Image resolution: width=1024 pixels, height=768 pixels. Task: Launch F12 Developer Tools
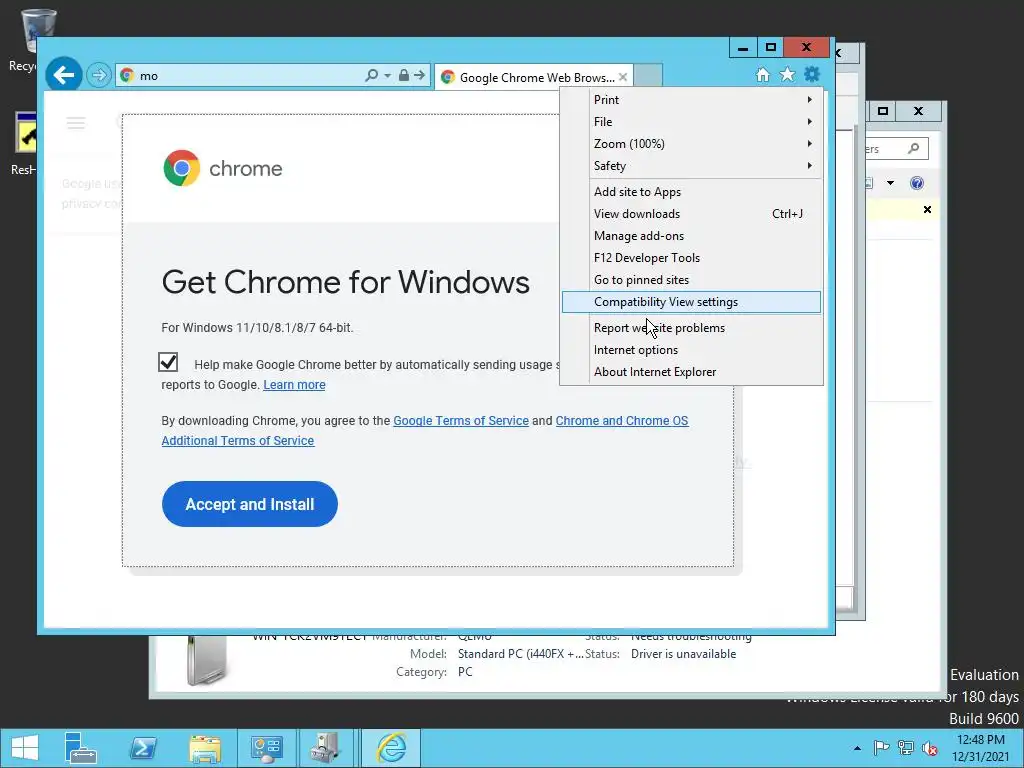tap(692, 258)
